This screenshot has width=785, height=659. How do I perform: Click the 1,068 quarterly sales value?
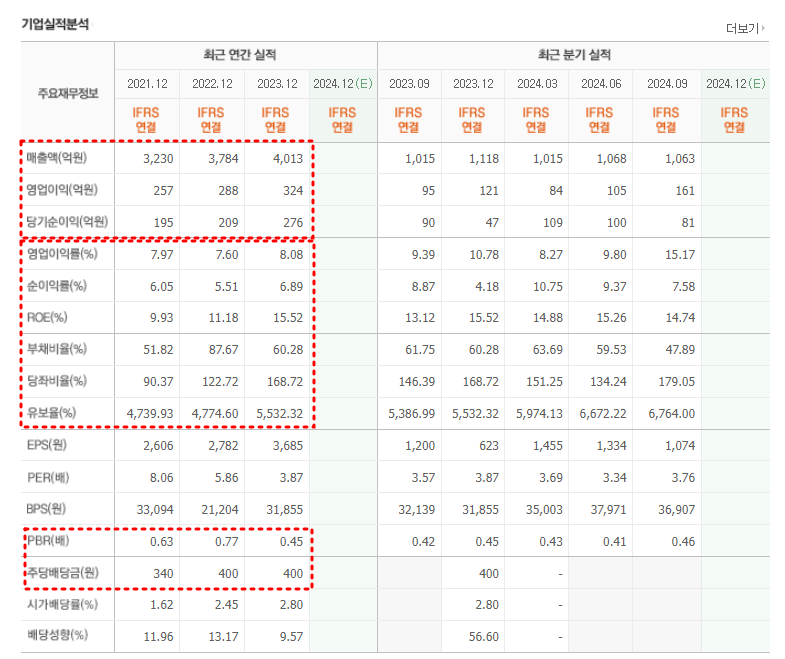[611, 159]
